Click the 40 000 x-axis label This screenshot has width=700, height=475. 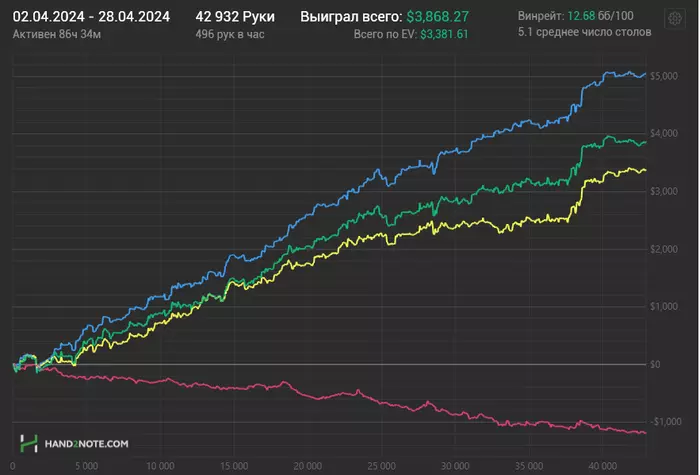point(603,466)
